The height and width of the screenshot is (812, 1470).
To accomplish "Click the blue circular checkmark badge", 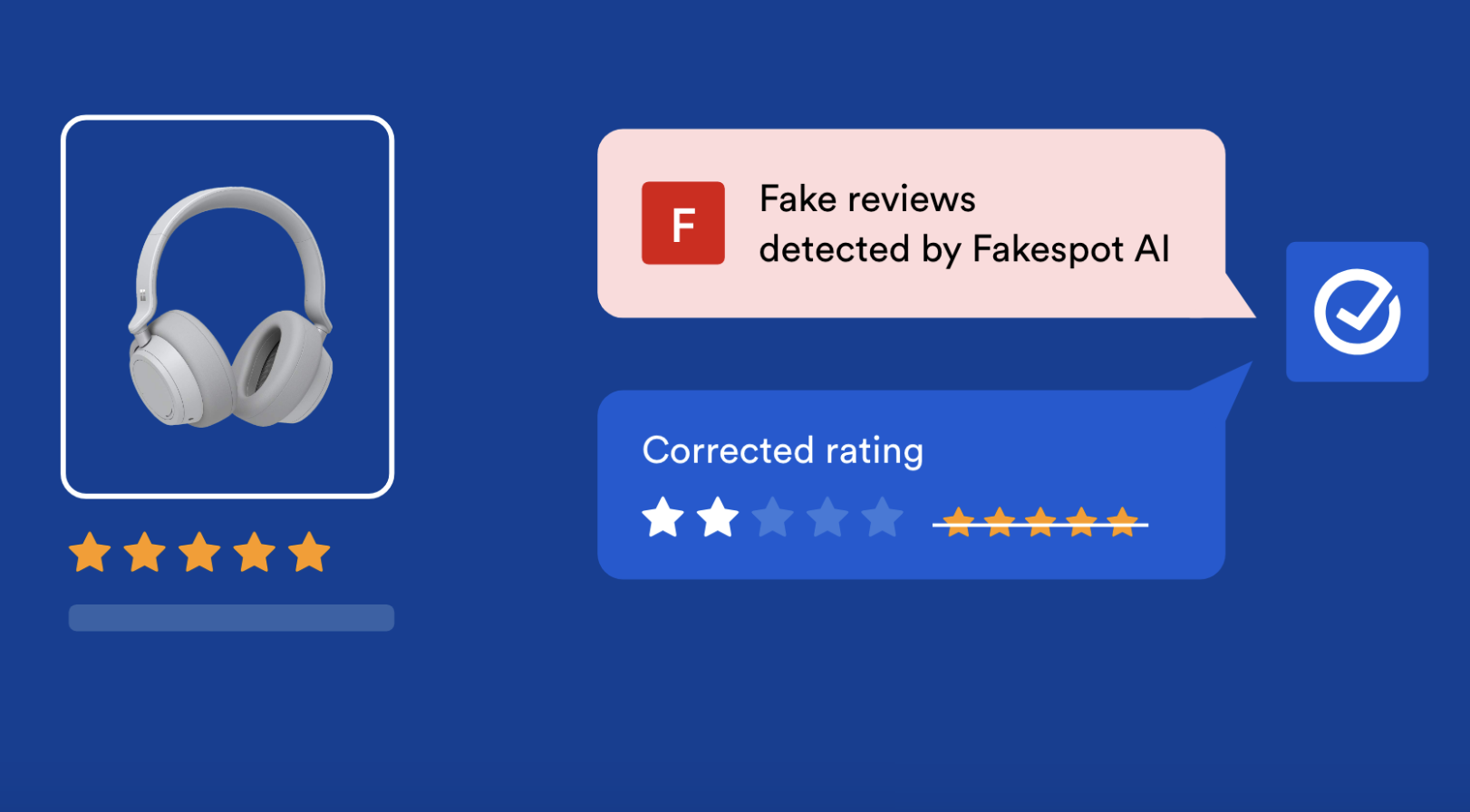I will [1357, 312].
